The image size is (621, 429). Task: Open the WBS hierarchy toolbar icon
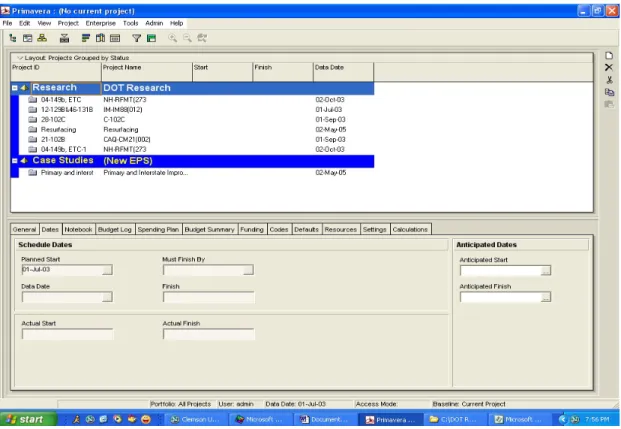(42, 38)
